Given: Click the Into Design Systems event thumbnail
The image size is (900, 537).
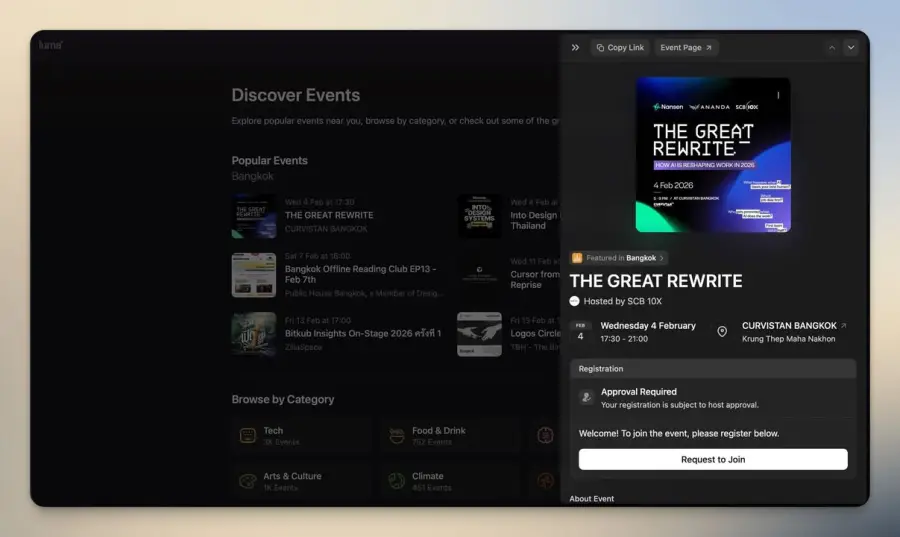Looking at the screenshot, I should 479,216.
